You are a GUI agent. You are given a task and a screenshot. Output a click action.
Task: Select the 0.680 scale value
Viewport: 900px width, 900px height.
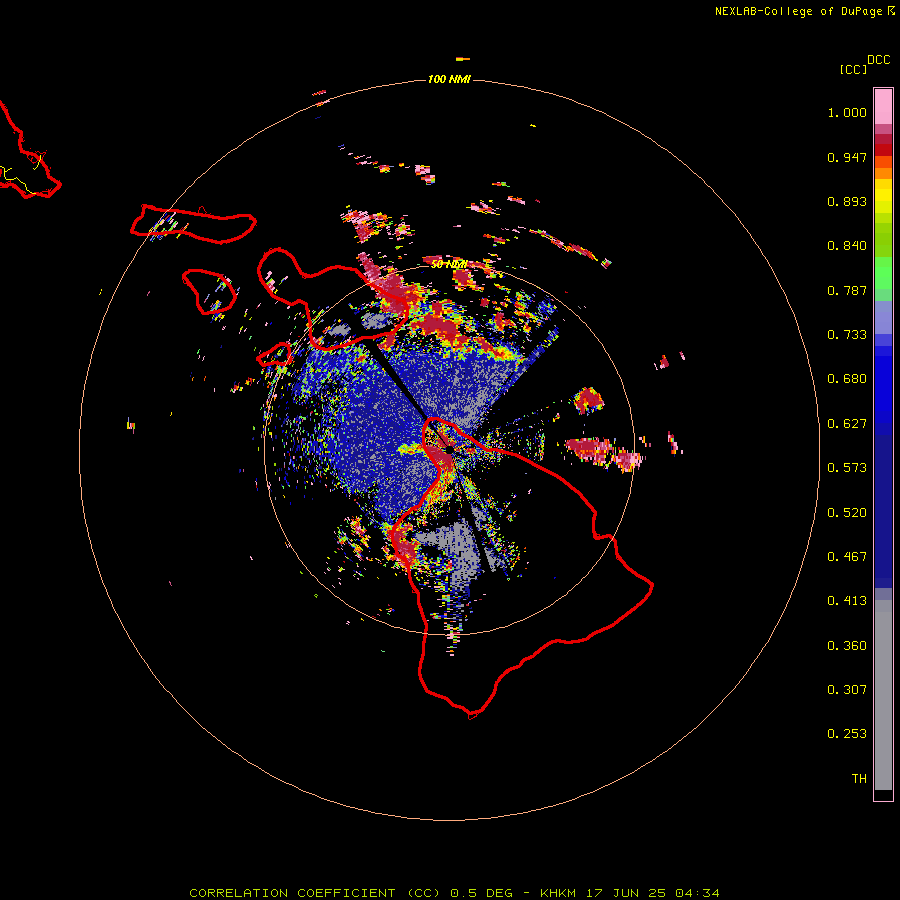(847, 379)
